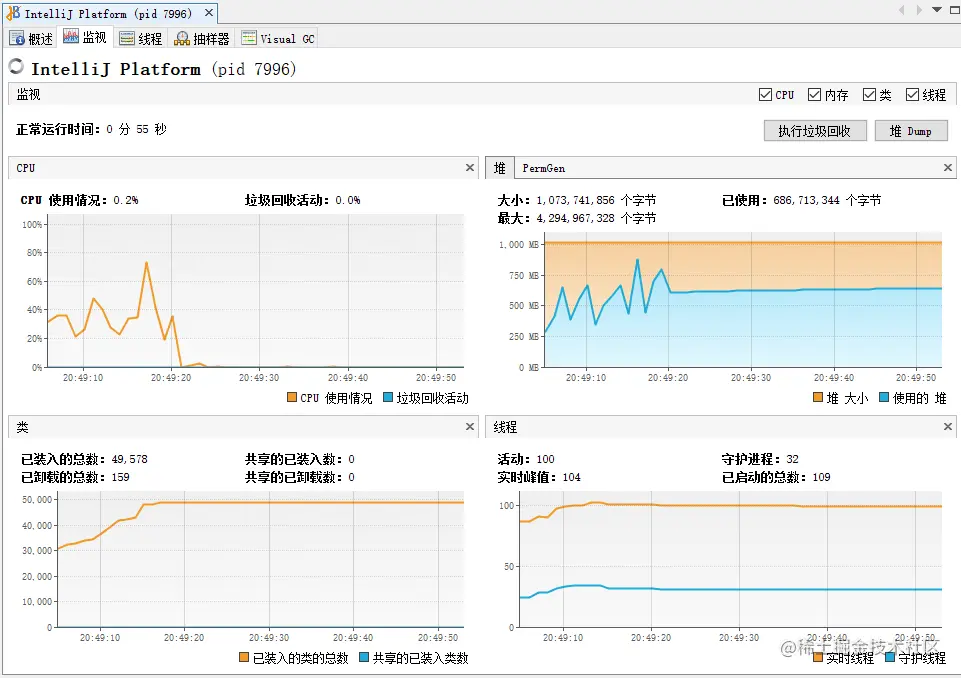Click the 实时峰值 value 104
961x678 pixels.
(x=571, y=477)
